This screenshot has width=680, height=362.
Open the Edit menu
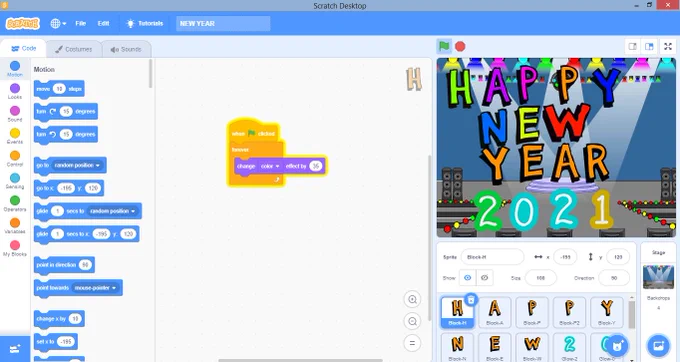pyautogui.click(x=103, y=23)
